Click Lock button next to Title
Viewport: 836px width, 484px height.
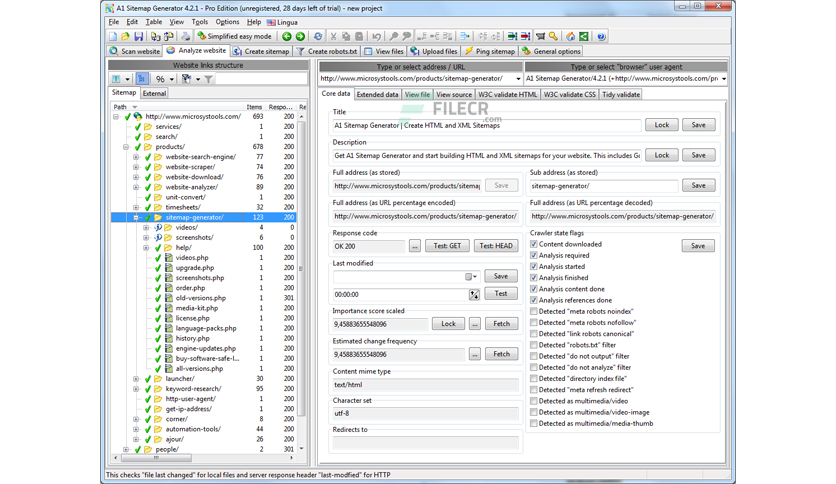tap(662, 125)
